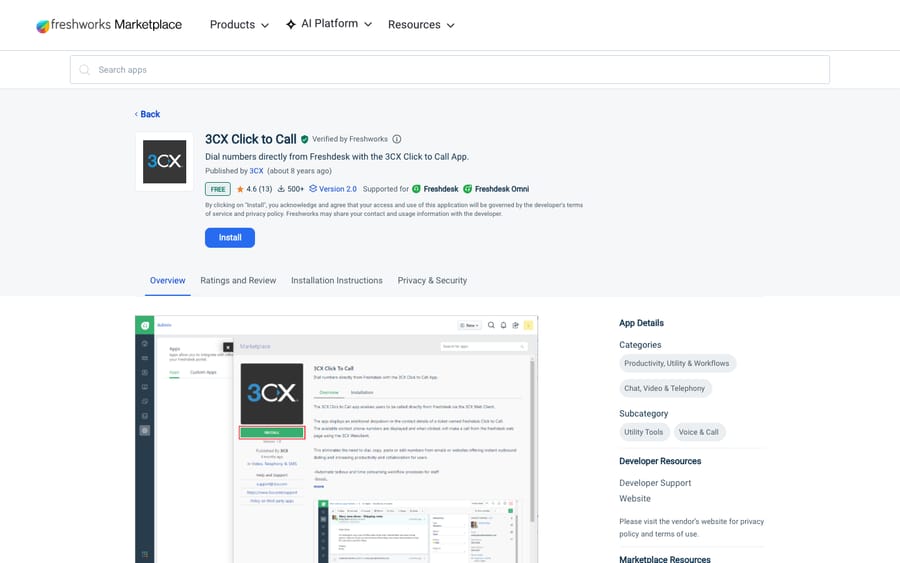Viewport: 900px width, 563px height.
Task: Click the star rating icon
Action: coord(240,189)
